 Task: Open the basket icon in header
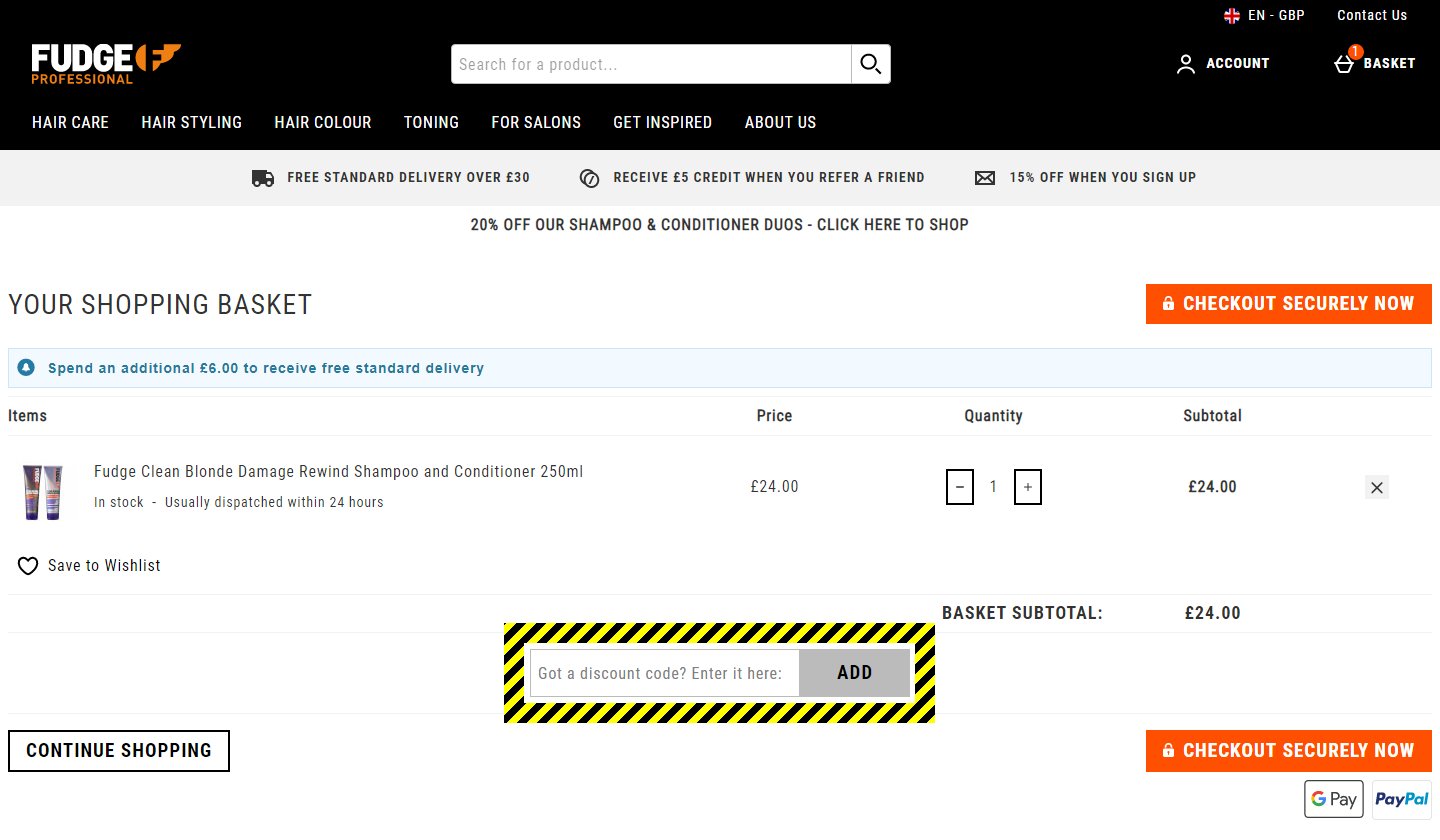pos(1345,63)
